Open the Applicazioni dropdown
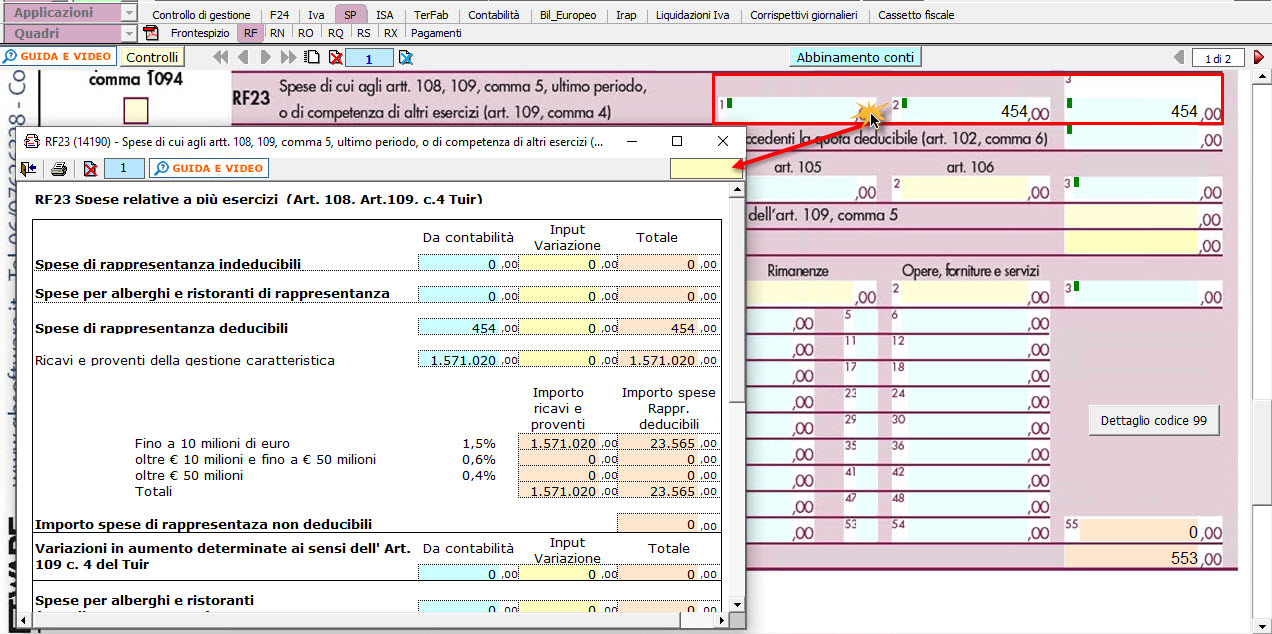The width and height of the screenshot is (1272, 634). point(128,14)
